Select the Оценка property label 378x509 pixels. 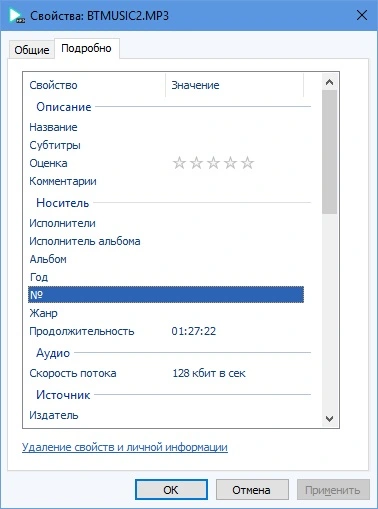[48, 163]
